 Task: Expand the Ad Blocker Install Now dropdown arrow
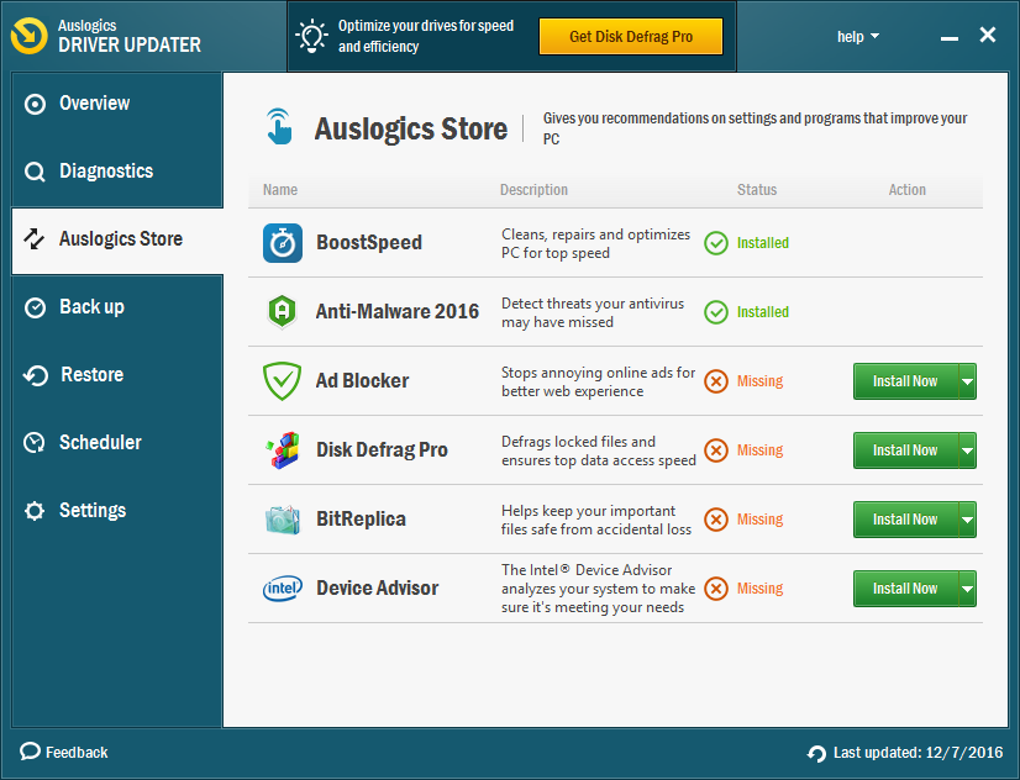click(x=967, y=381)
